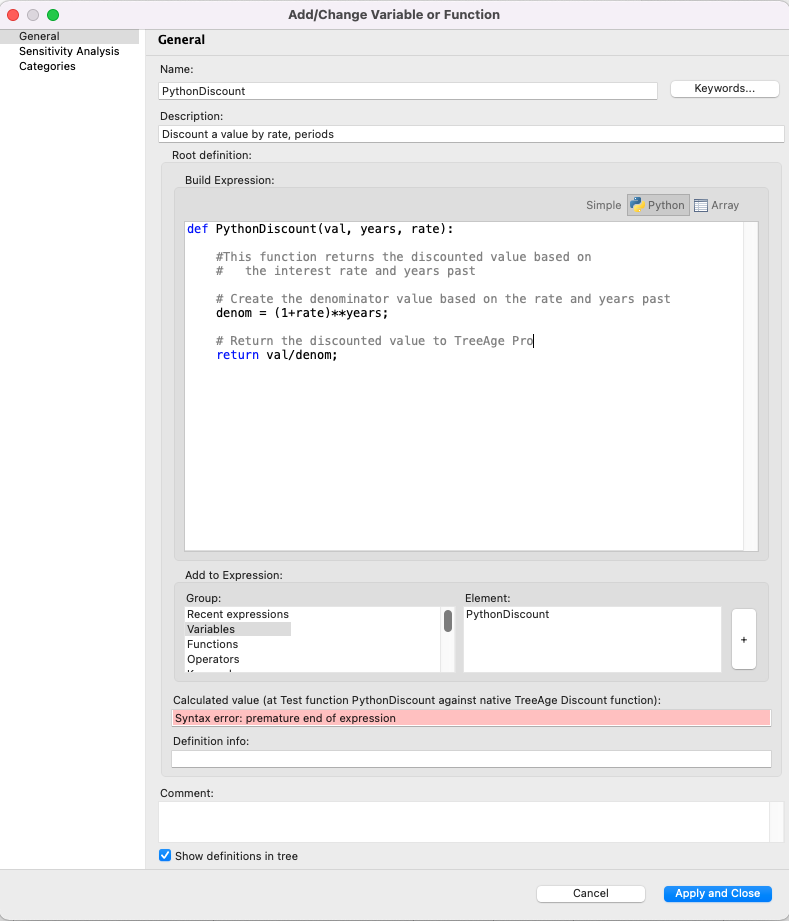
Task: Select Functions in Group list
Action: click(x=213, y=644)
